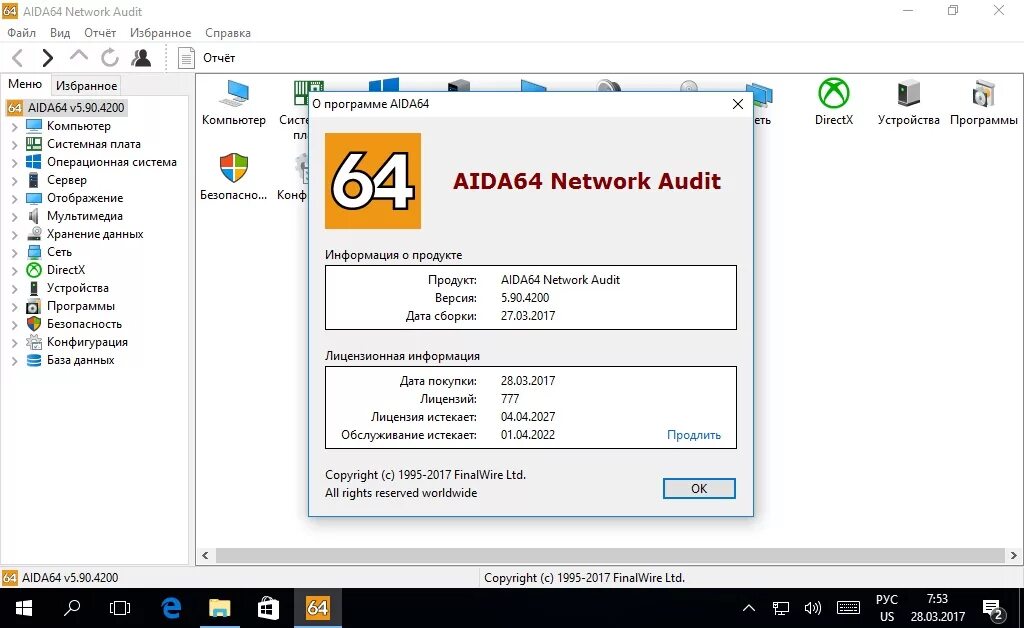Viewport: 1024px width, 628px height.
Task: Click the network icon in system tray
Action: [x=780, y=608]
